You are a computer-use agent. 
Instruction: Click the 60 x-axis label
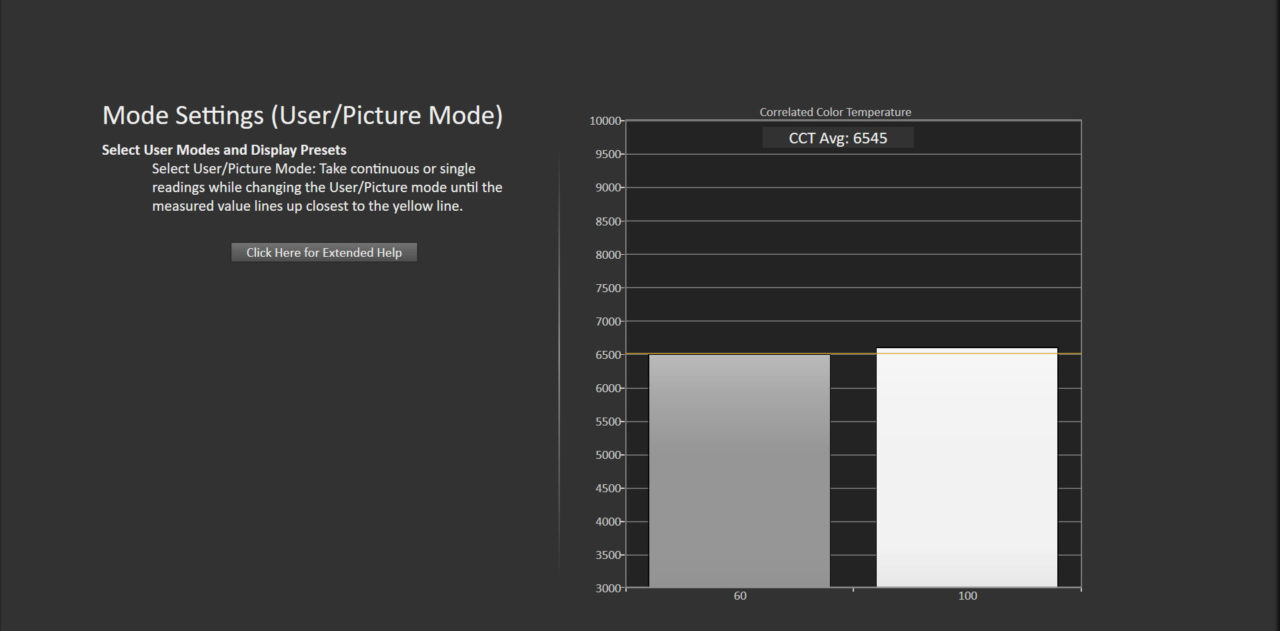(740, 597)
